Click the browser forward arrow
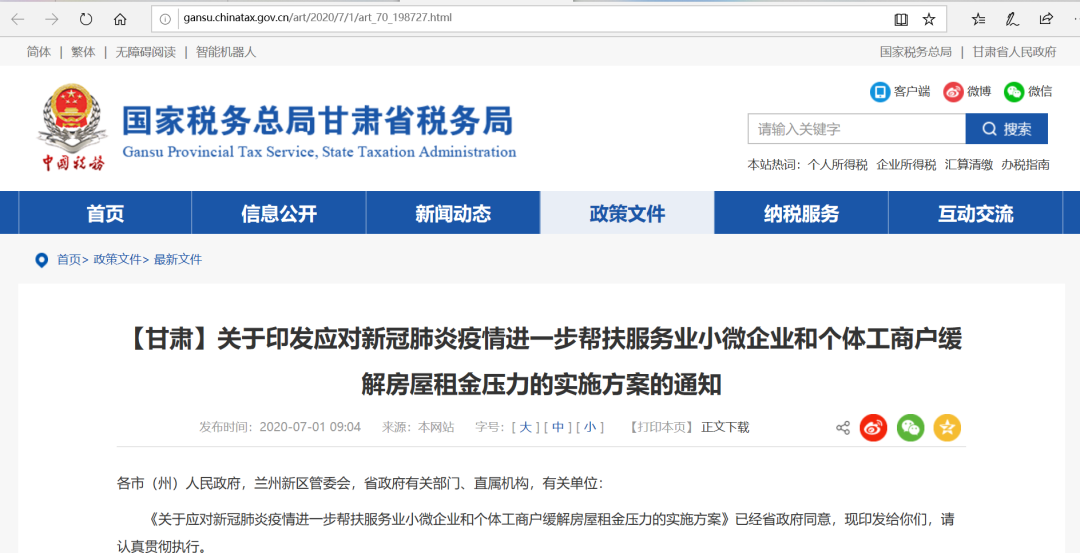The width and height of the screenshot is (1080, 553). coord(52,19)
